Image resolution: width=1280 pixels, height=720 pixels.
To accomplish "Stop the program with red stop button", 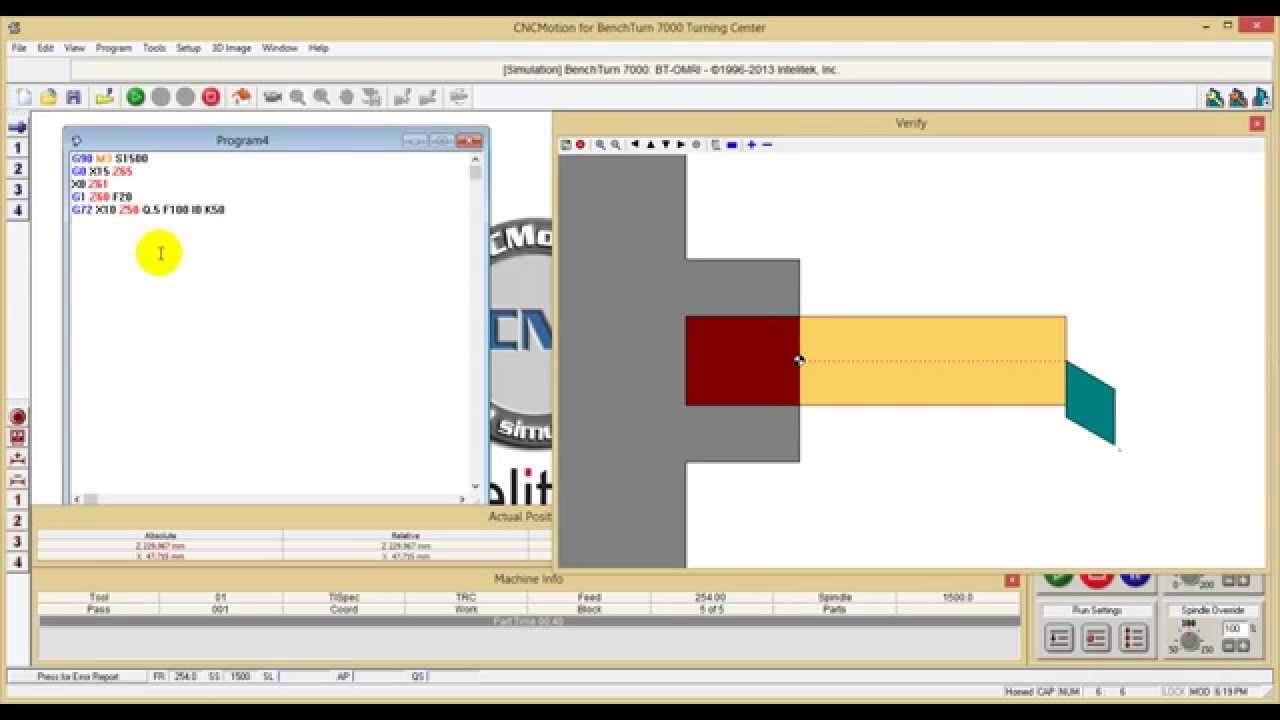I will 210,97.
